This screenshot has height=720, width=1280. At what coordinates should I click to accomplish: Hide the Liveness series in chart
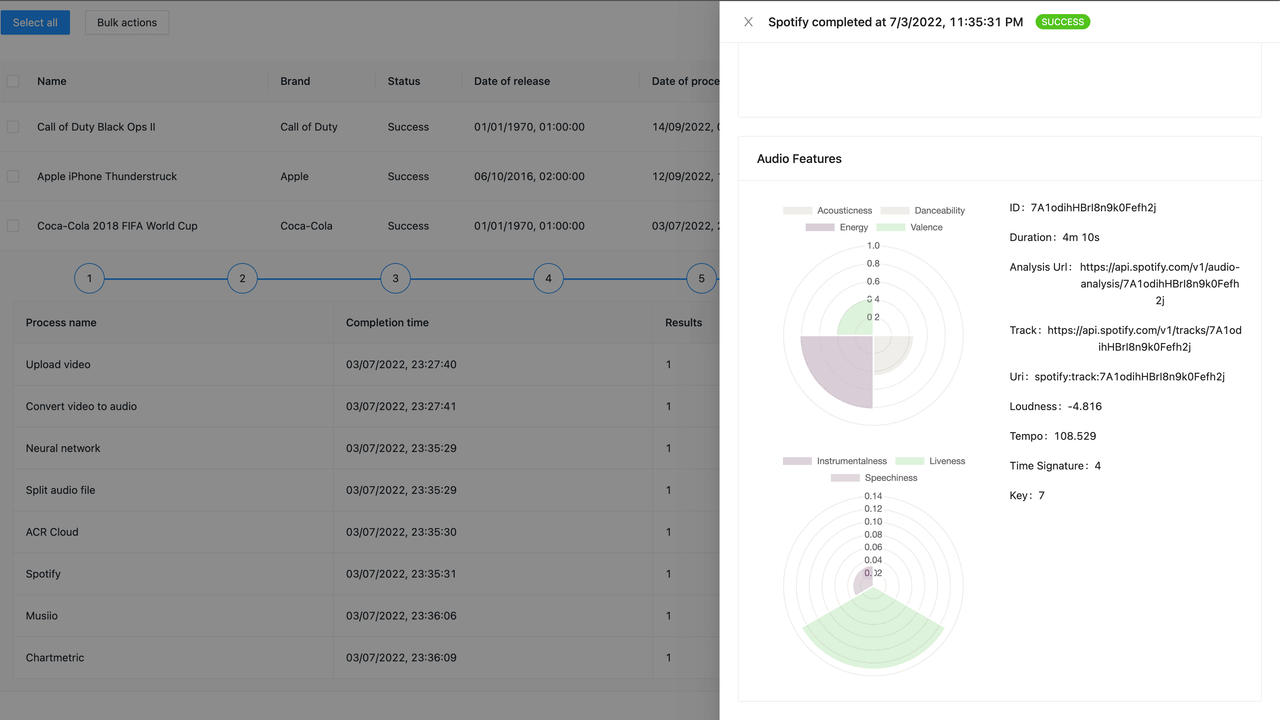pyautogui.click(x=930, y=461)
